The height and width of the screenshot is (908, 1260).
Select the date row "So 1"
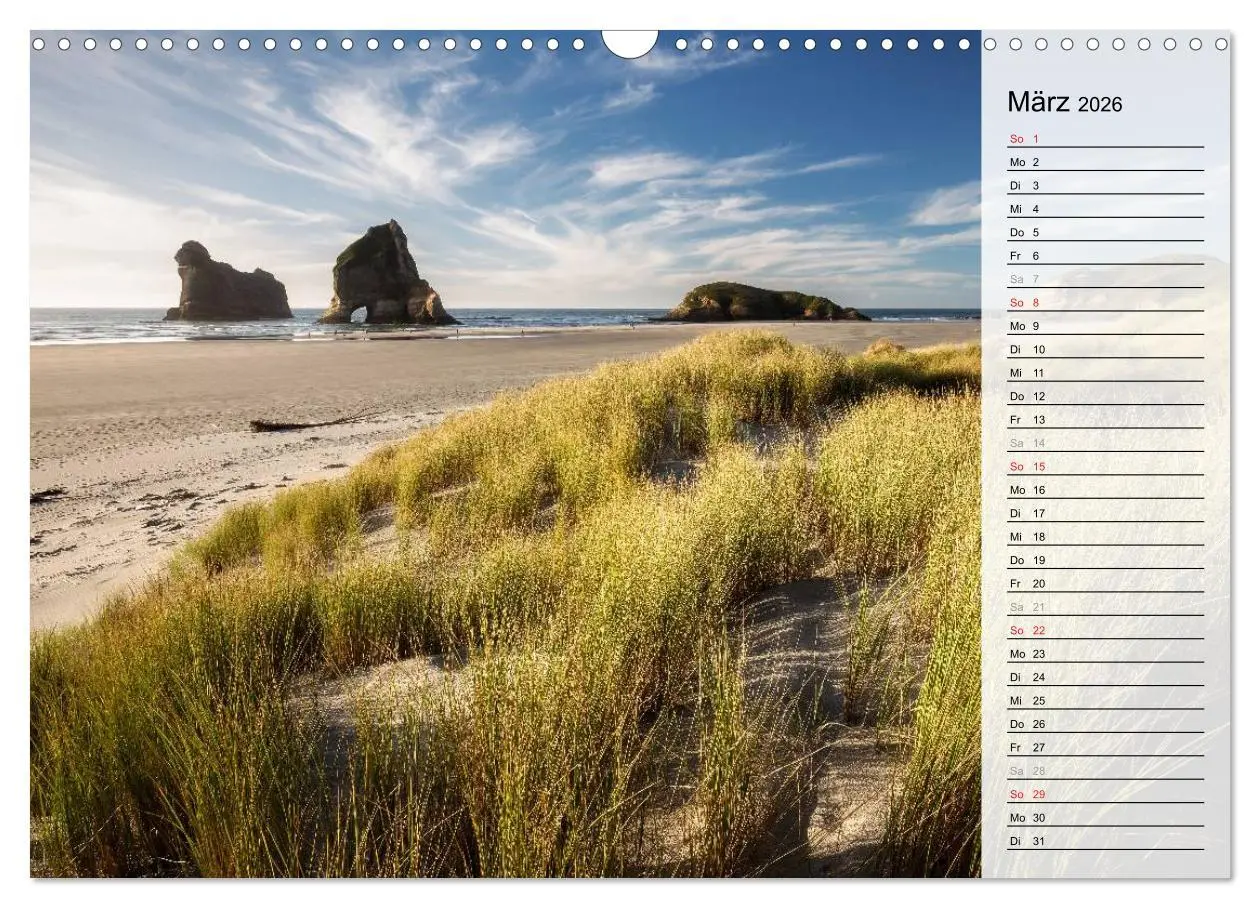click(x=1105, y=139)
